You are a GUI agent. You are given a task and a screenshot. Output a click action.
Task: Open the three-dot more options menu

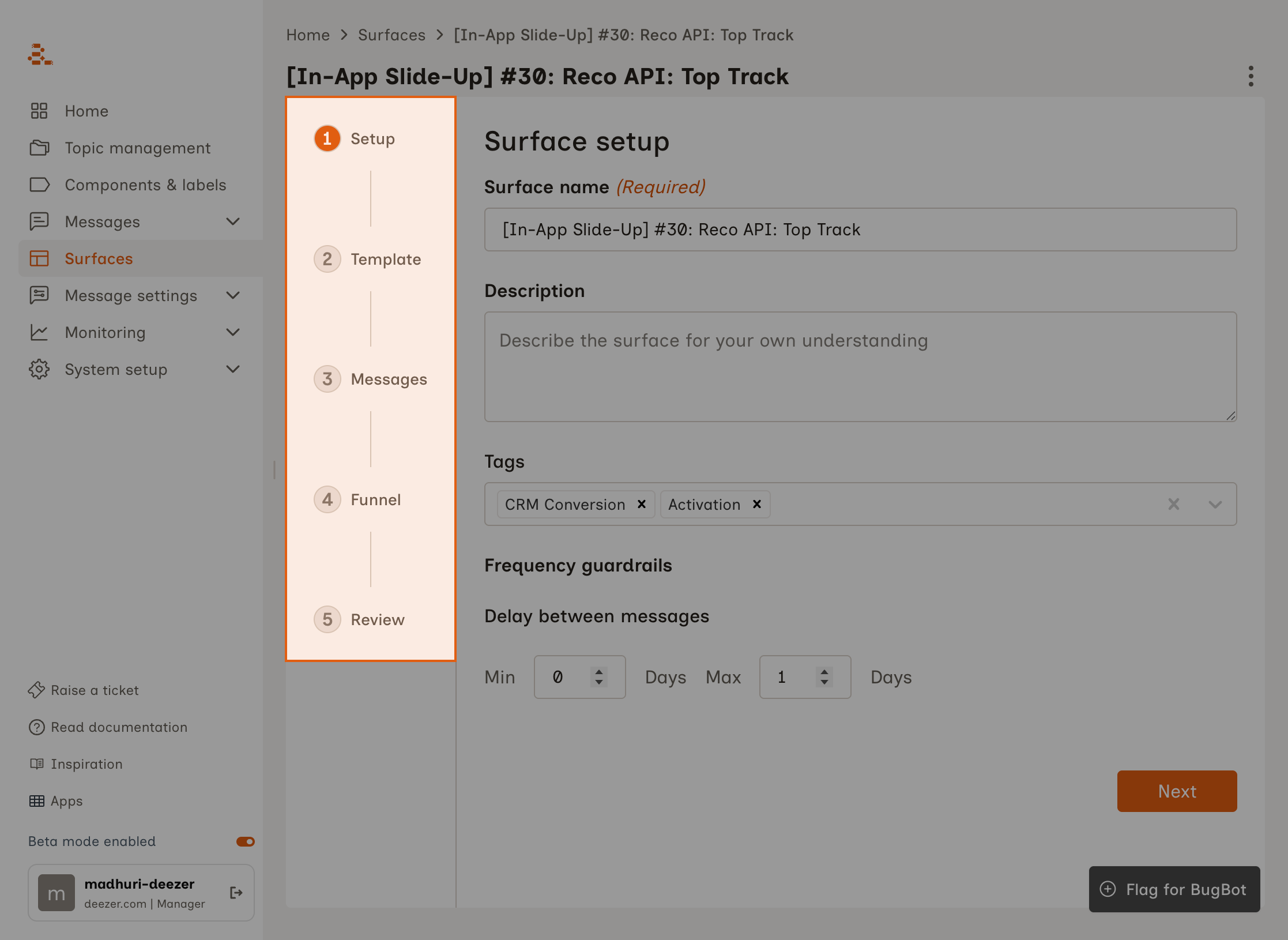point(1251,76)
